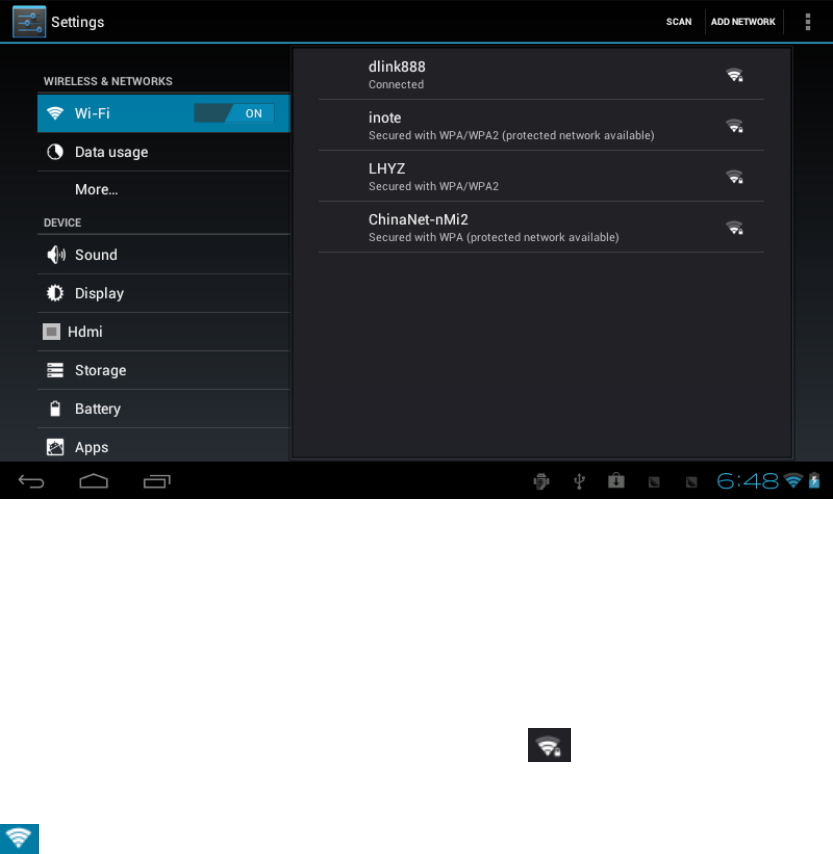The height and width of the screenshot is (854, 833).
Task: Click the Settings app icon in title bar
Action: [x=29, y=22]
